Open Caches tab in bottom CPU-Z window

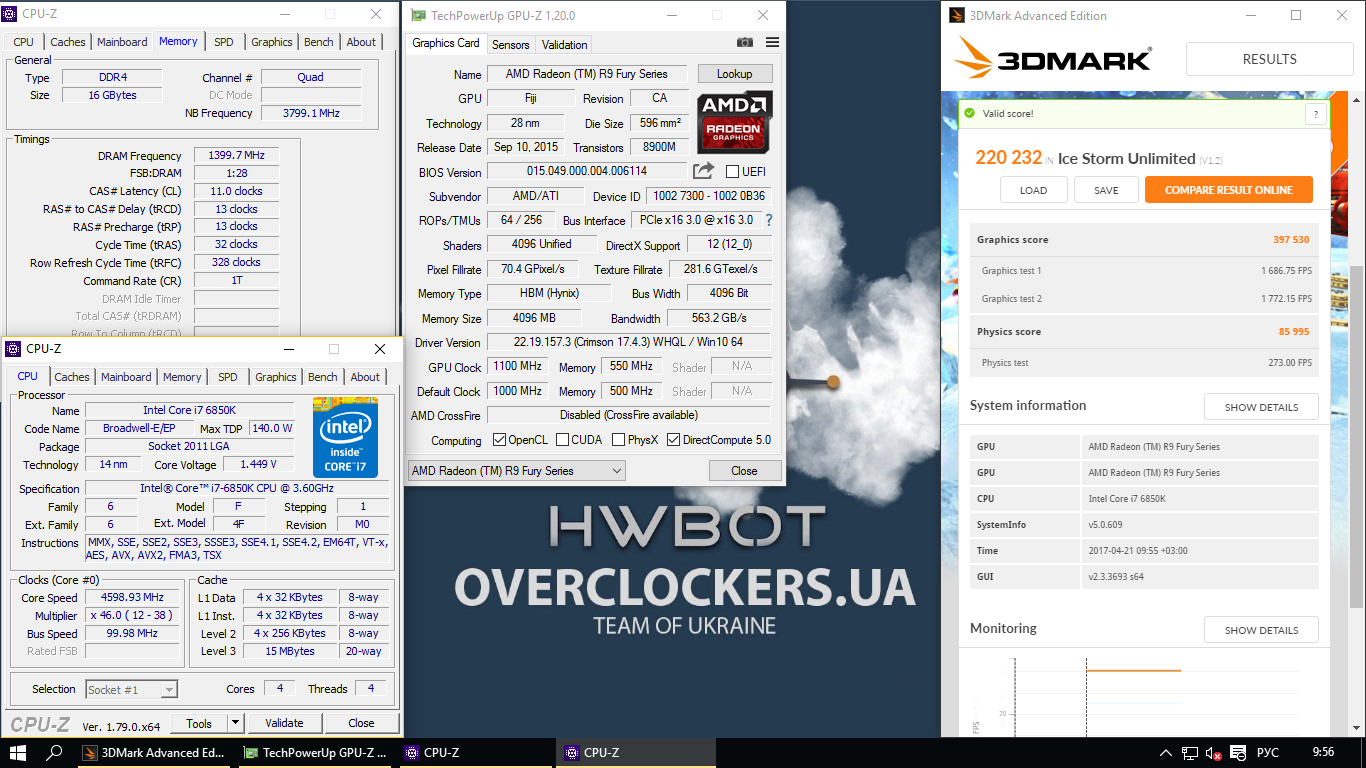(72, 377)
